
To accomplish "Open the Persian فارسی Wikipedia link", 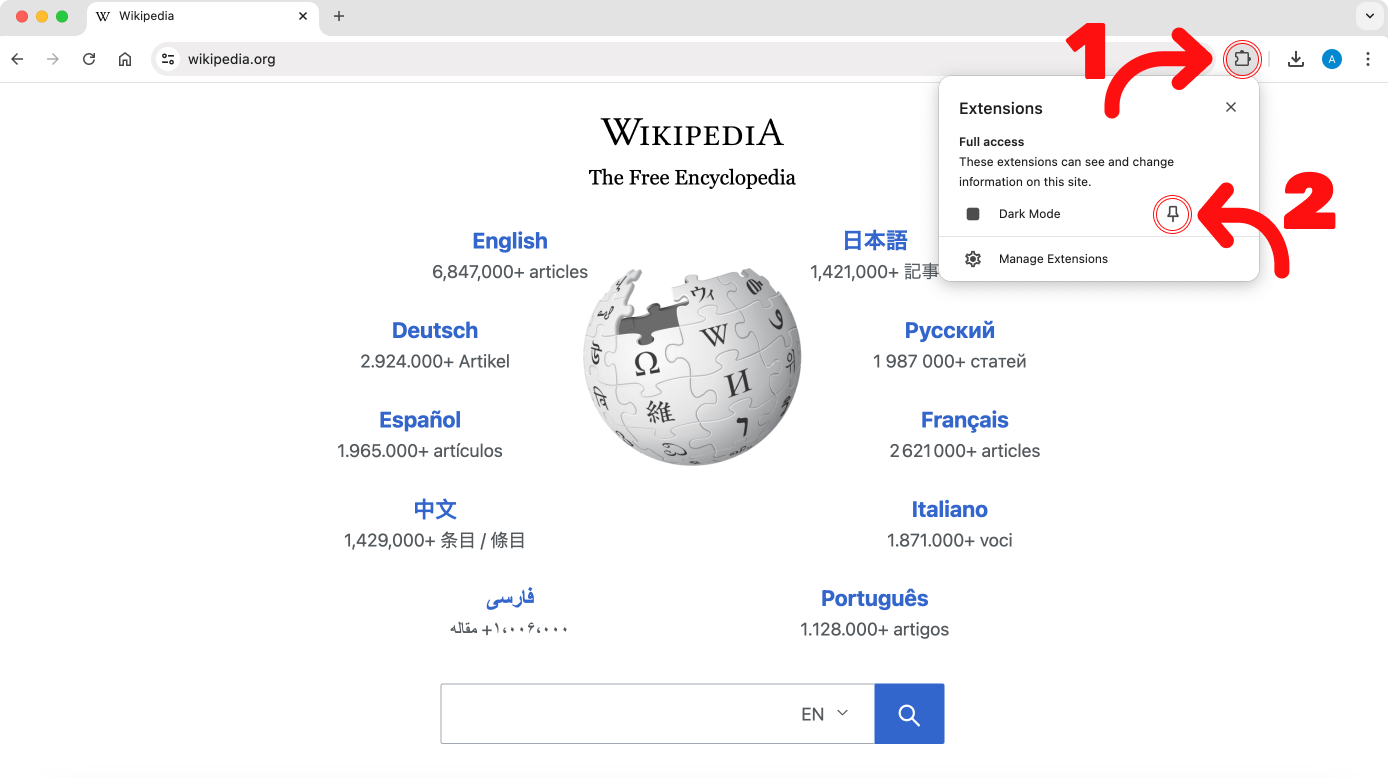I will click(510, 598).
